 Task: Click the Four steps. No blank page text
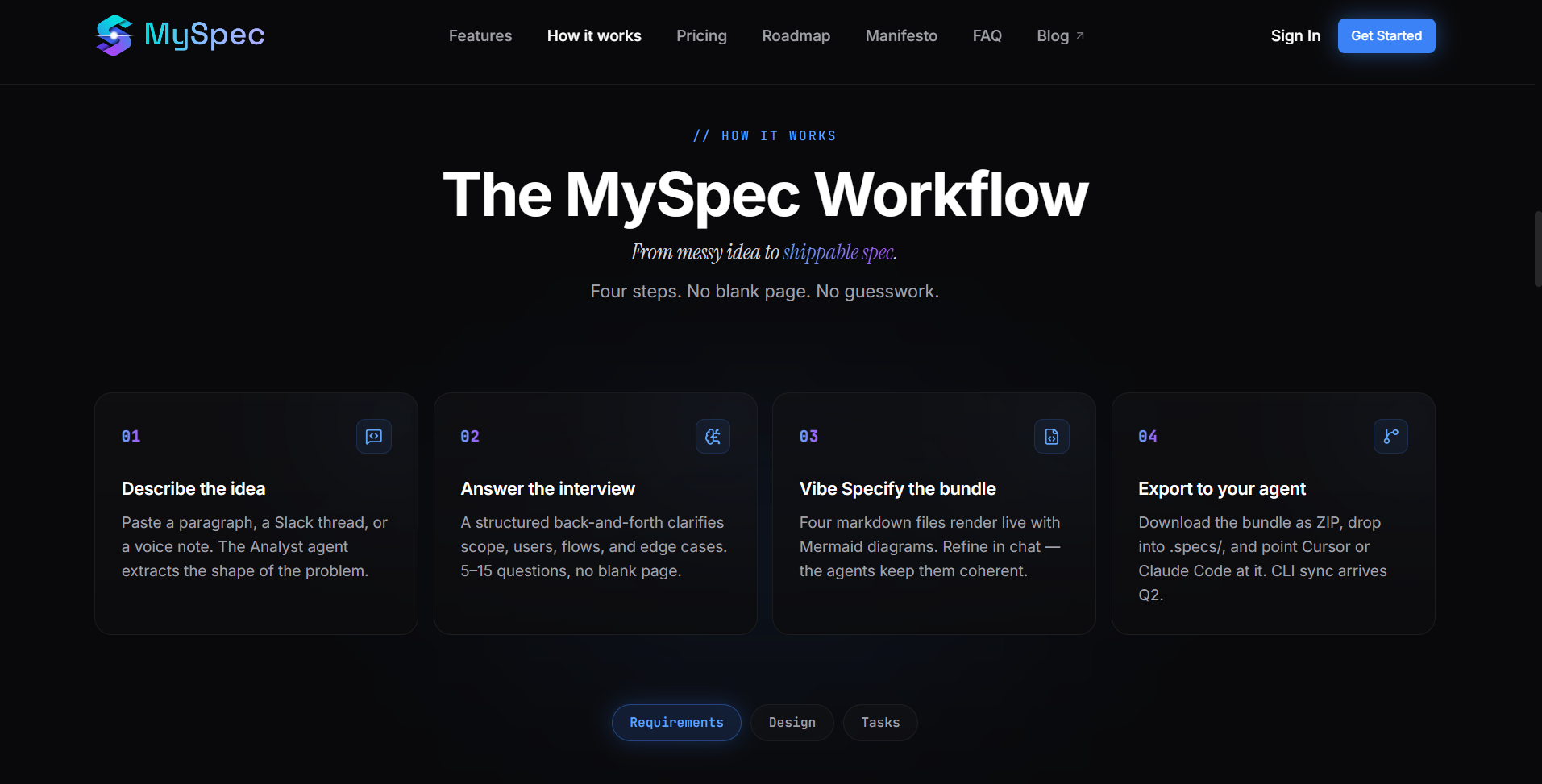click(764, 291)
